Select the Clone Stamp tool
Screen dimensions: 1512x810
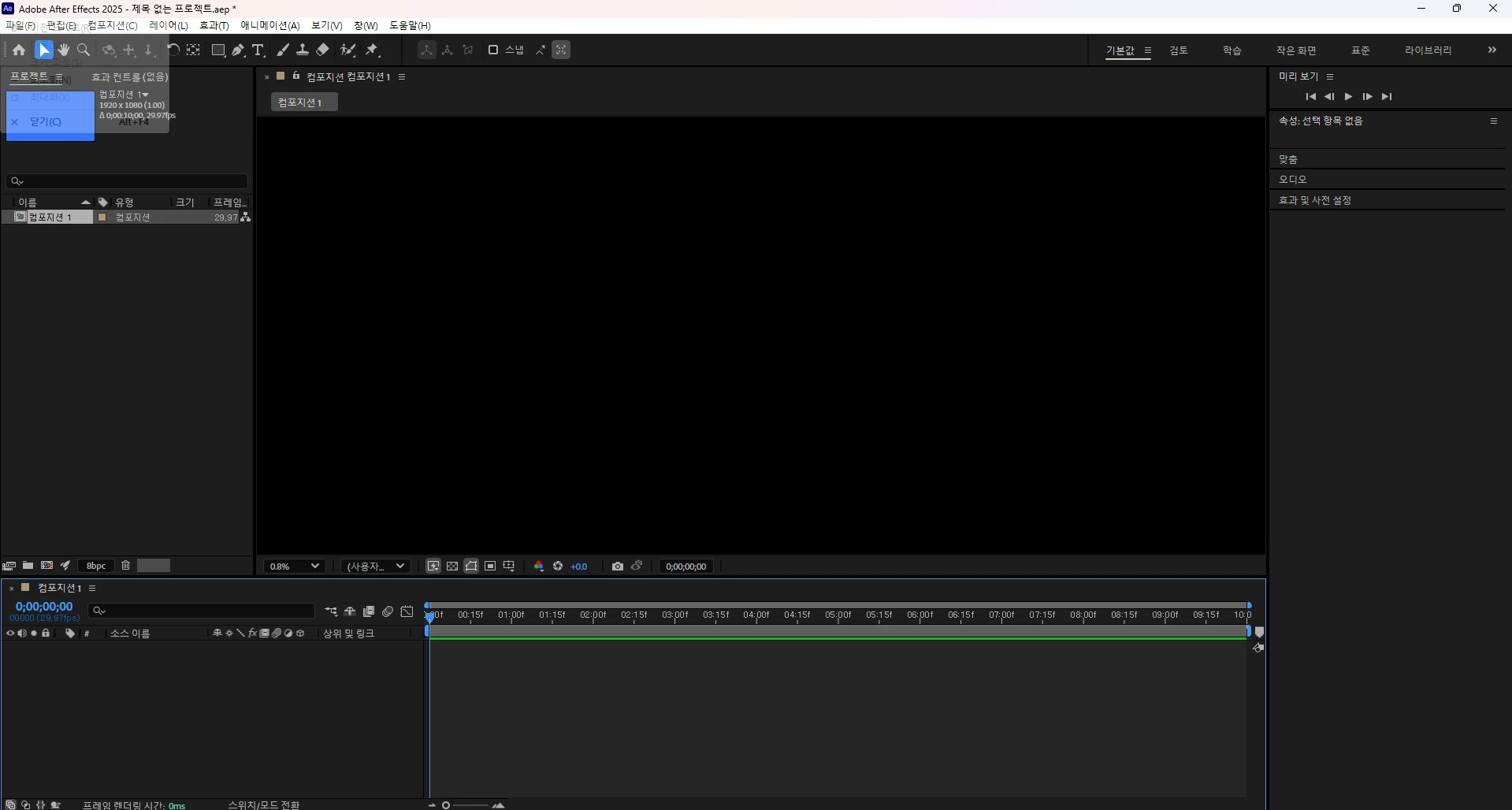point(303,50)
